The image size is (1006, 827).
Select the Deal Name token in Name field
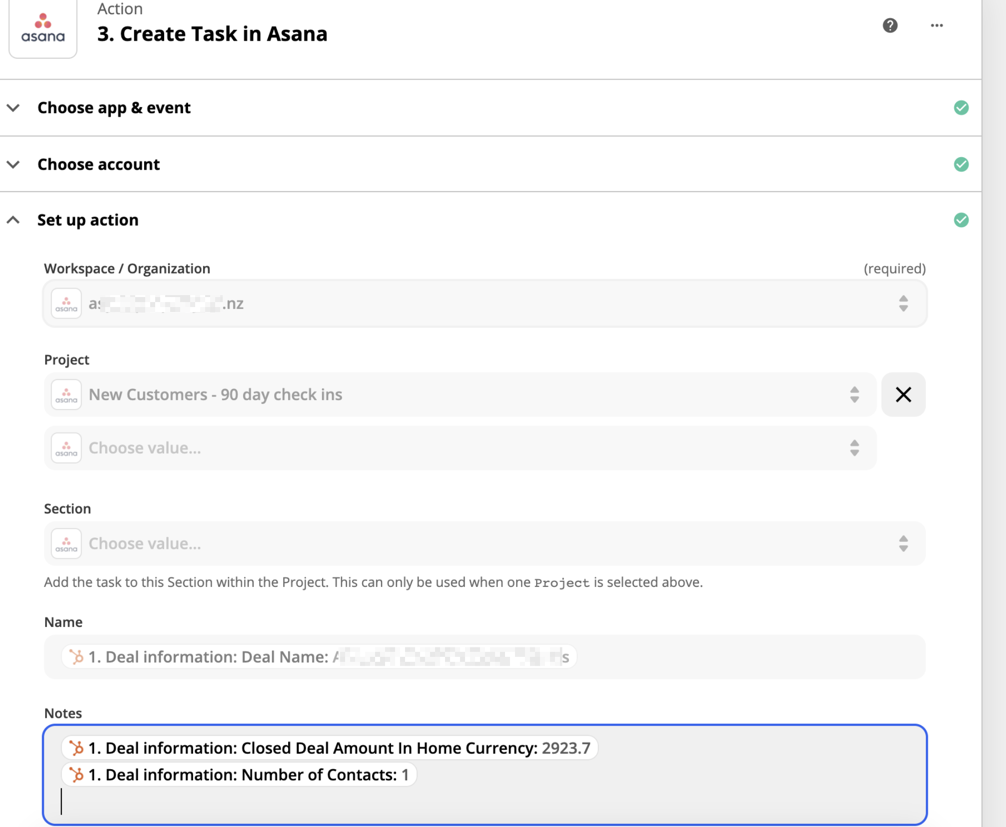(319, 657)
